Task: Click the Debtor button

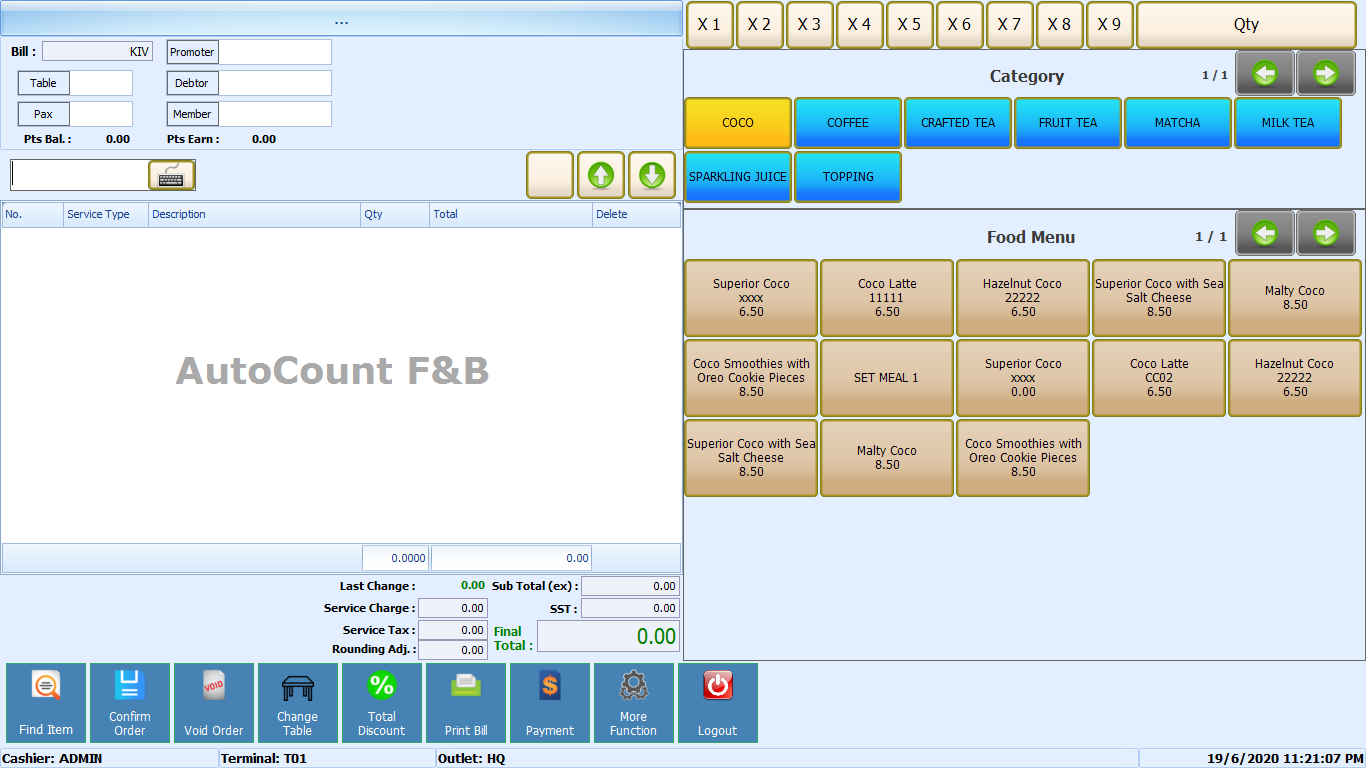Action: 192,83
